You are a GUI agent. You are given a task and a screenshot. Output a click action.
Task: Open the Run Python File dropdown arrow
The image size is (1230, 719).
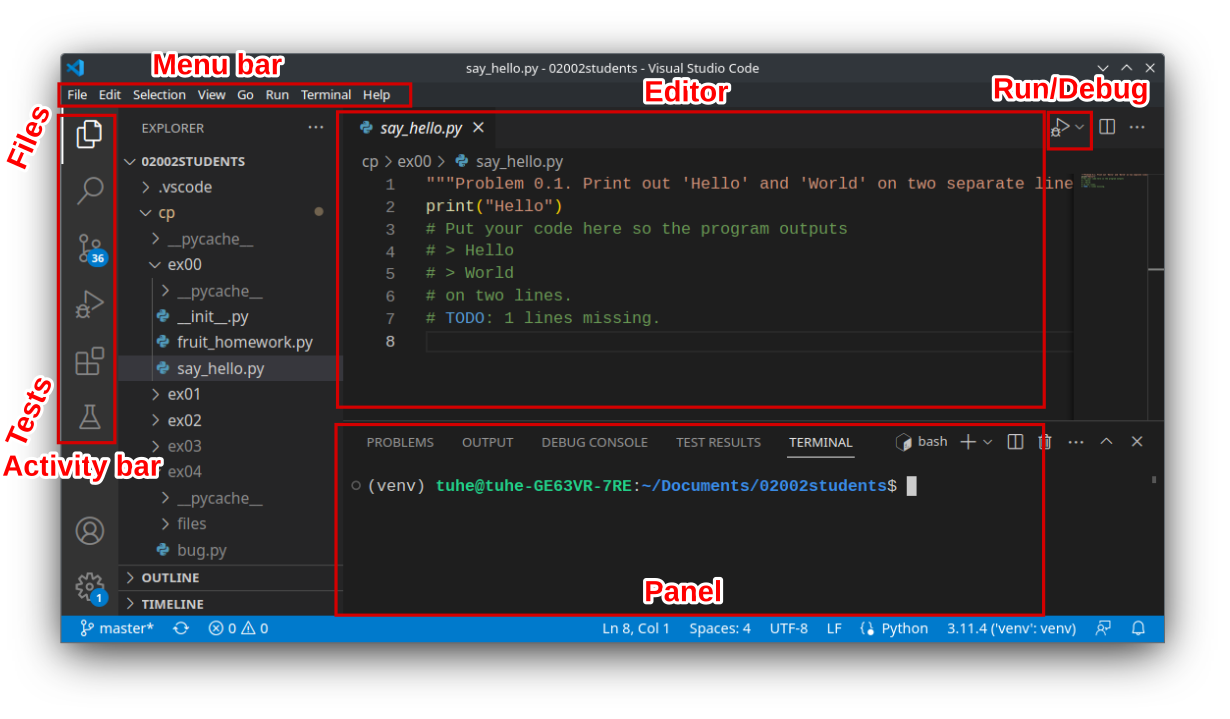point(1080,127)
